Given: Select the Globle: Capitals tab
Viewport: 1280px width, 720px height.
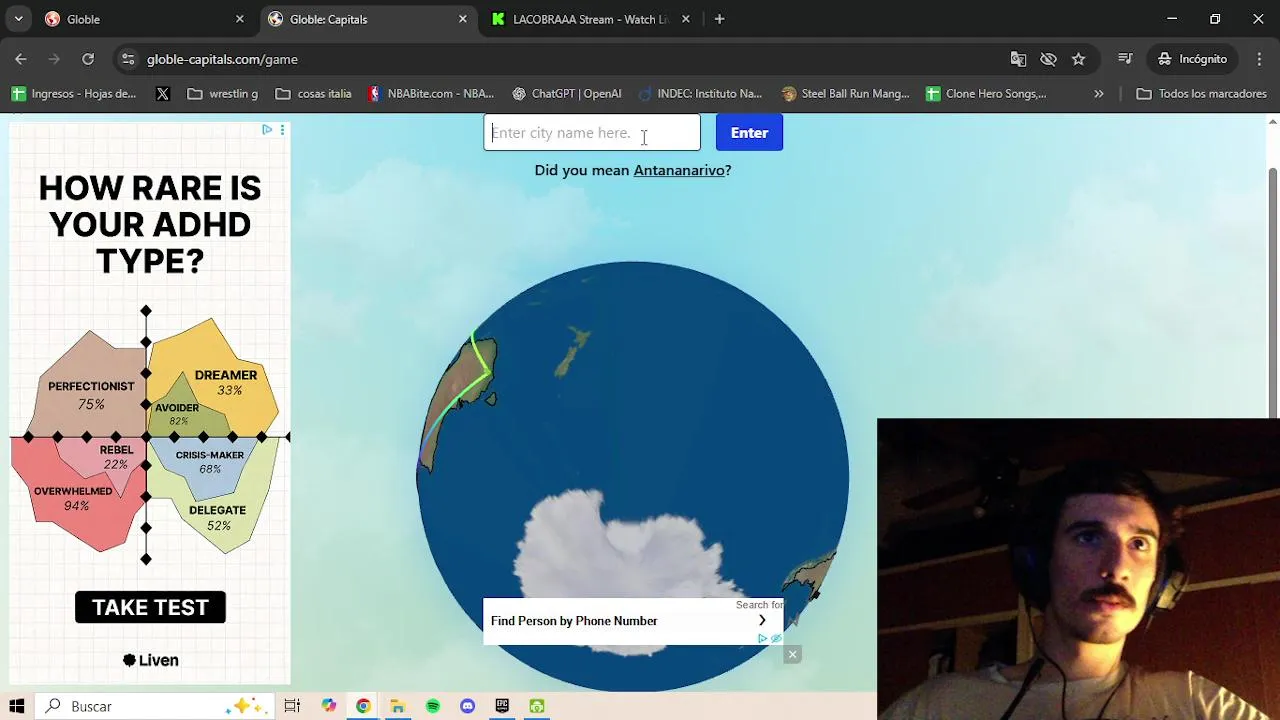Looking at the screenshot, I should coord(366,19).
